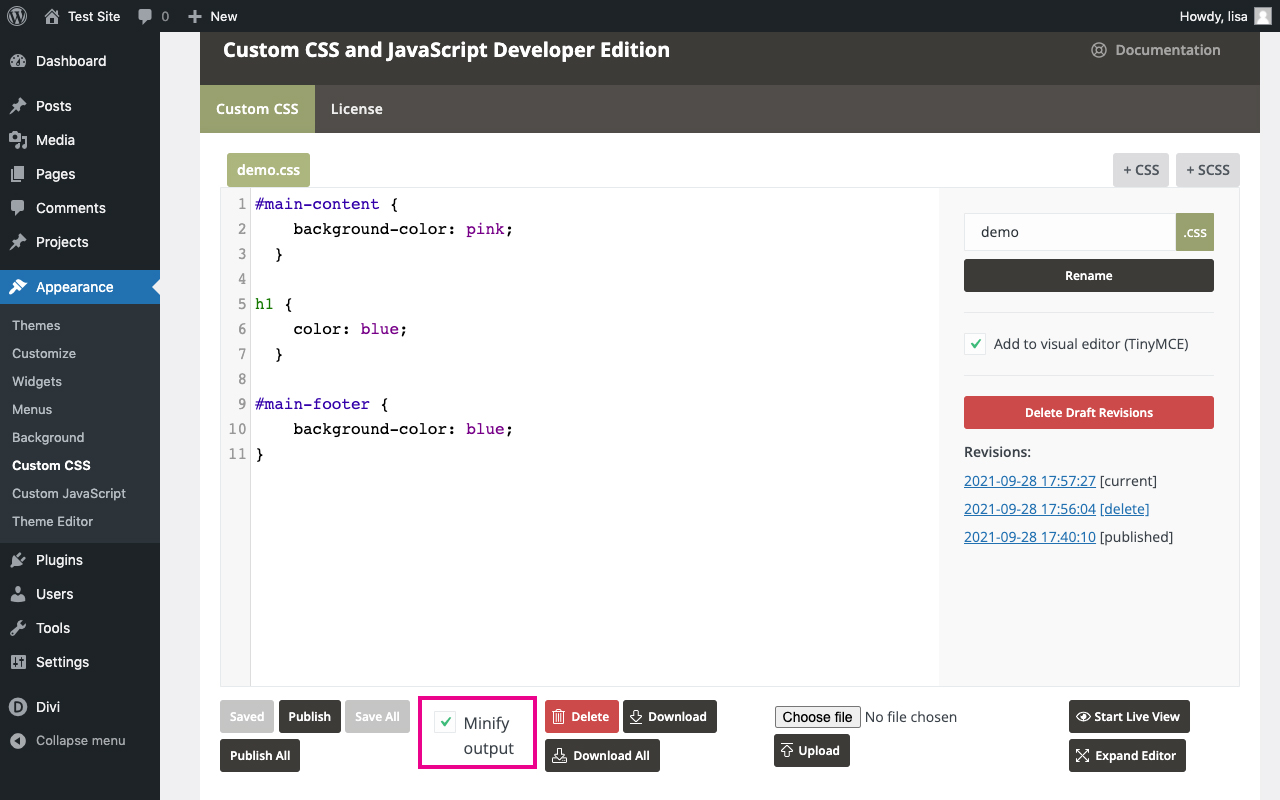Click the Media icon in sidebar
The height and width of the screenshot is (800, 1280).
(18, 140)
